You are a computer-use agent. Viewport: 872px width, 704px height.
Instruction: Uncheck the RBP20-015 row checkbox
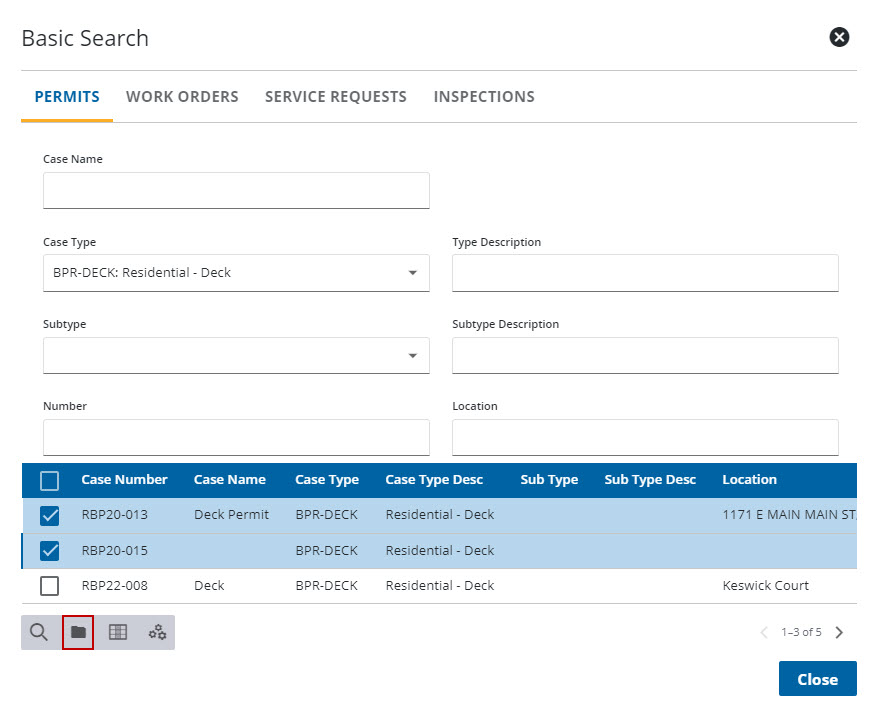tap(49, 550)
